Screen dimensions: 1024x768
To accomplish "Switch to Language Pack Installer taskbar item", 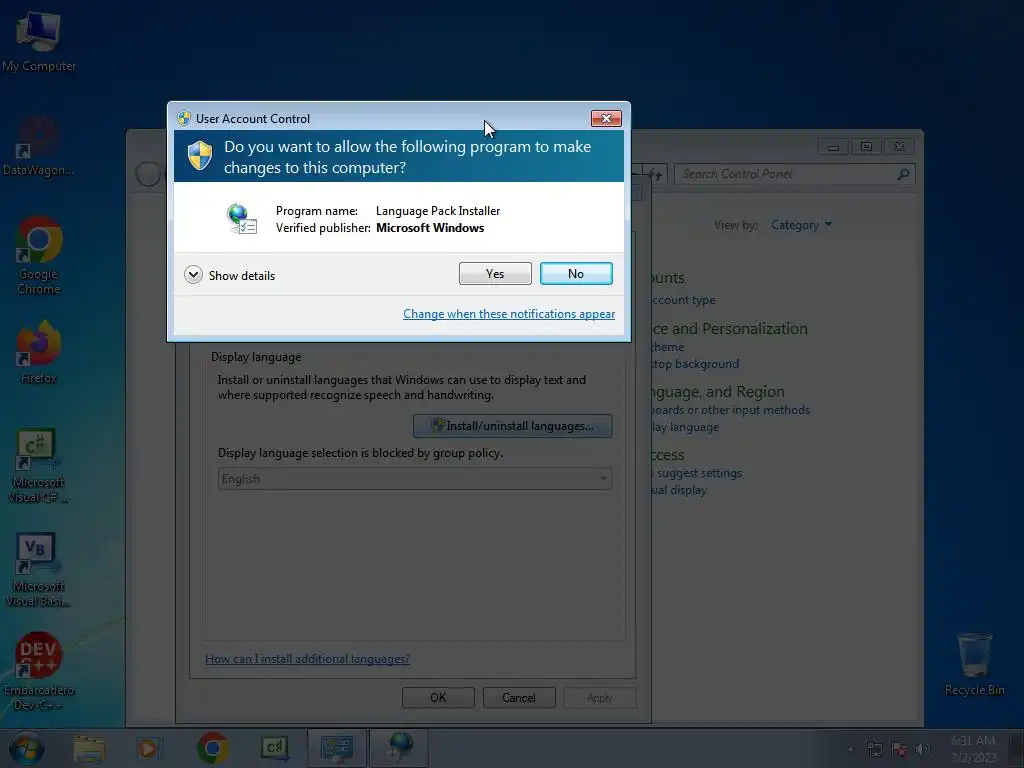I will [399, 748].
